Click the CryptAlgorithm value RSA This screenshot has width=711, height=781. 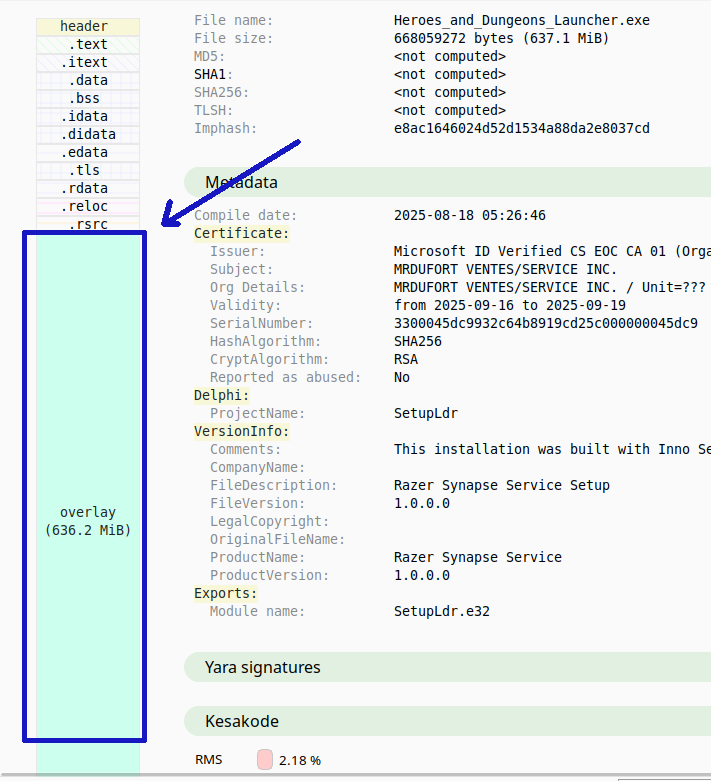(406, 359)
